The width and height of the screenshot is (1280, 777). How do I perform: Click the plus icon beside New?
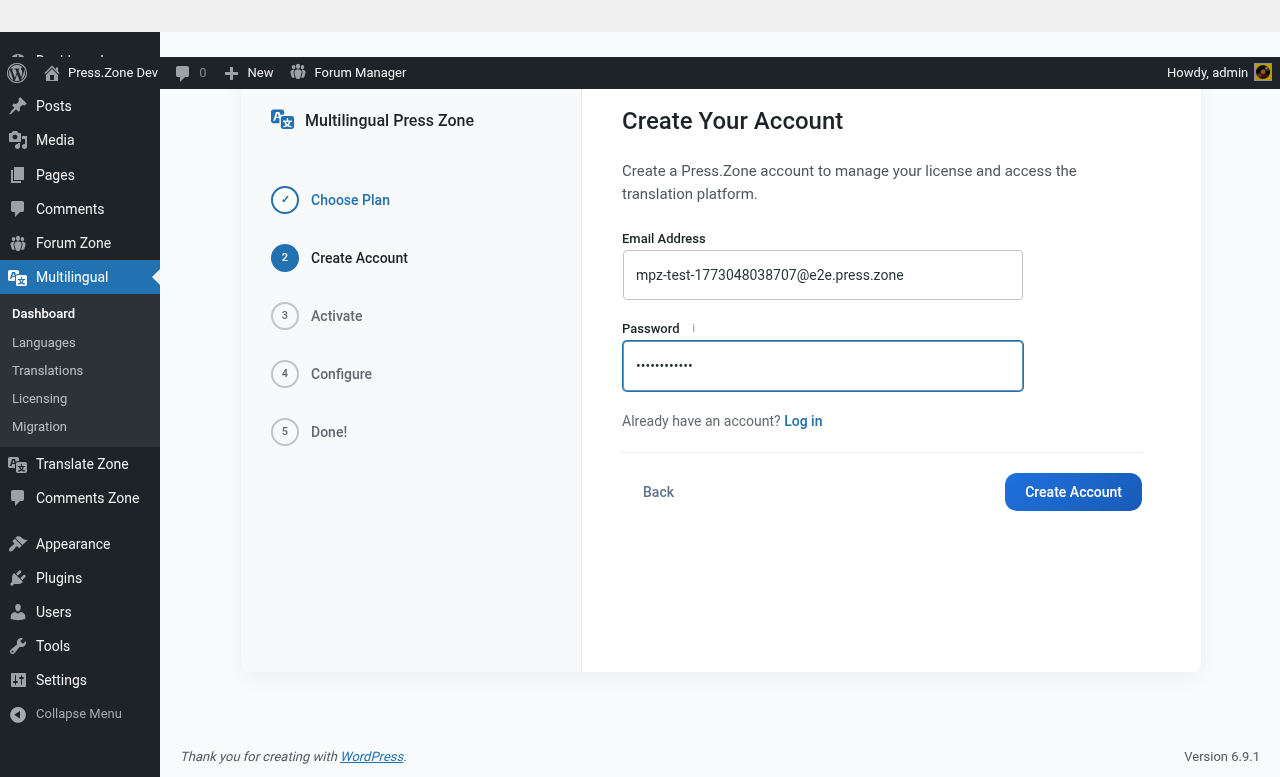click(231, 73)
